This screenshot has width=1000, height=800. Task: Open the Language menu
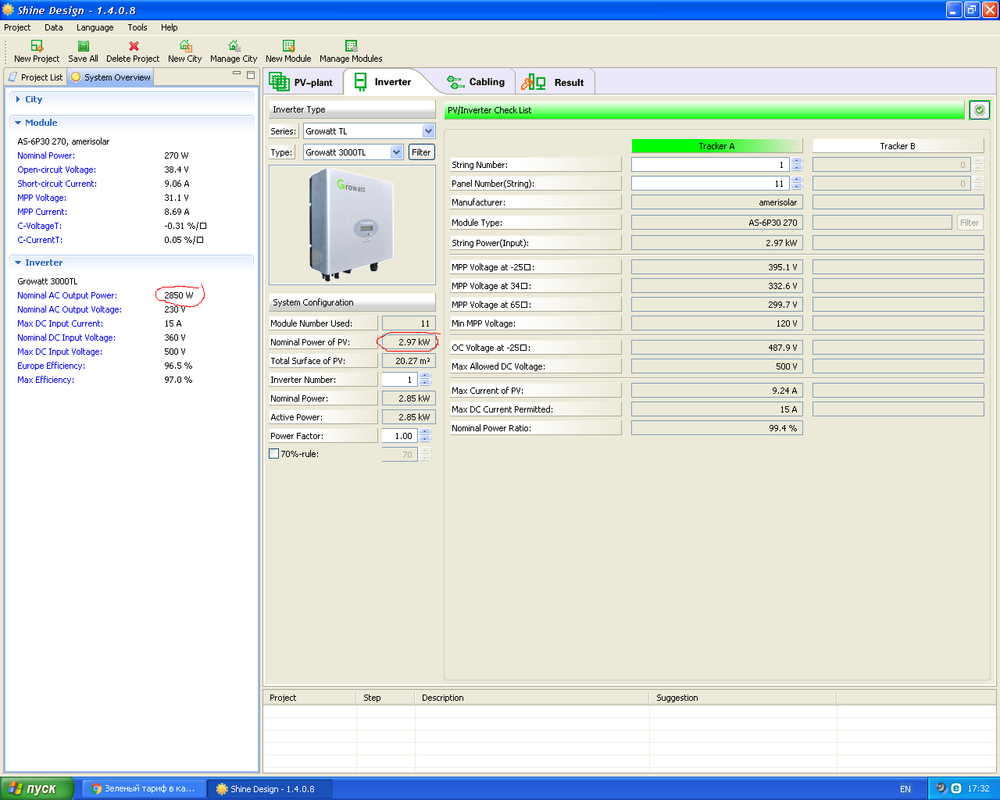tap(95, 28)
